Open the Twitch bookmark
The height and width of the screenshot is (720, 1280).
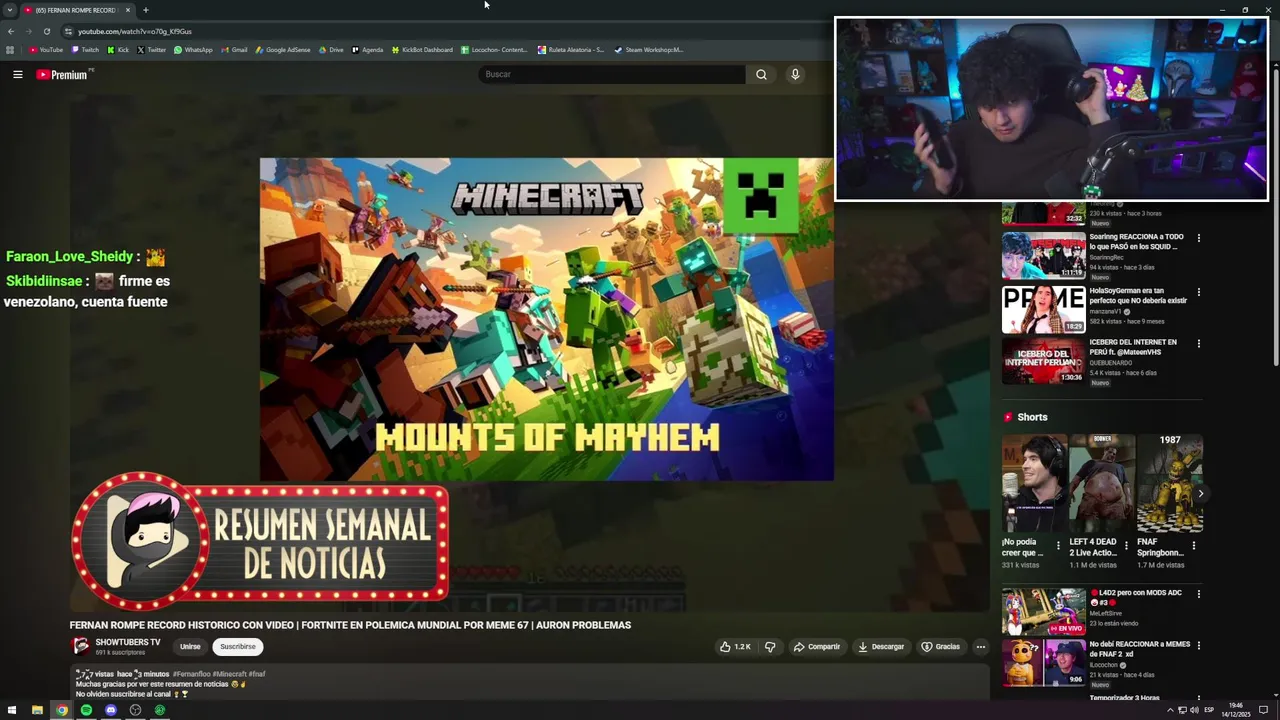click(85, 50)
